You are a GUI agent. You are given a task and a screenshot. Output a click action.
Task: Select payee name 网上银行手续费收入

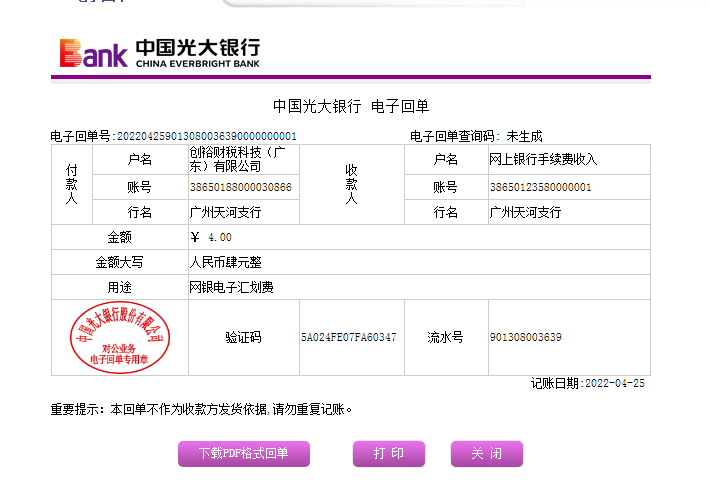click(542, 159)
